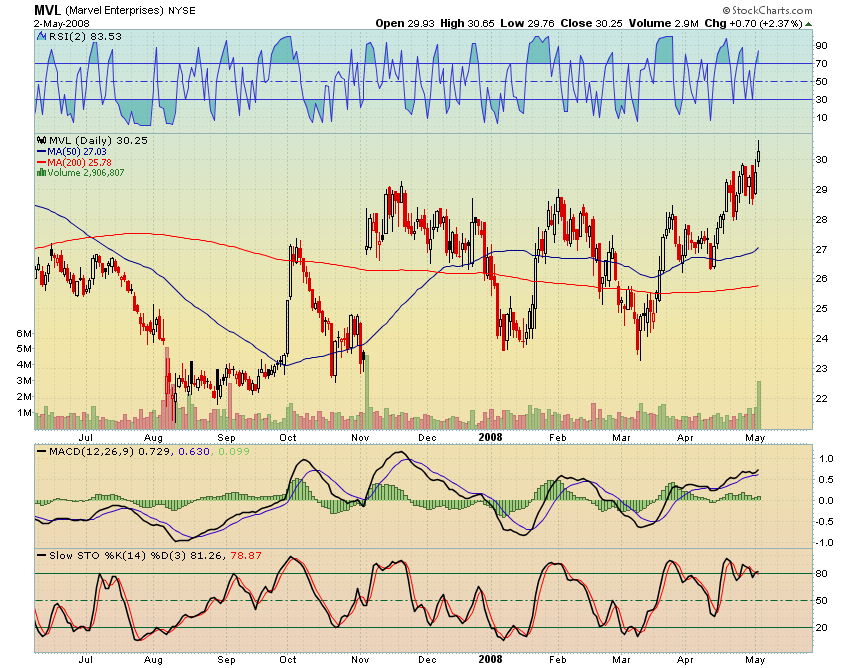Click the Open 29.93 value
Image resolution: width=850 pixels, height=668 pixels.
point(405,23)
